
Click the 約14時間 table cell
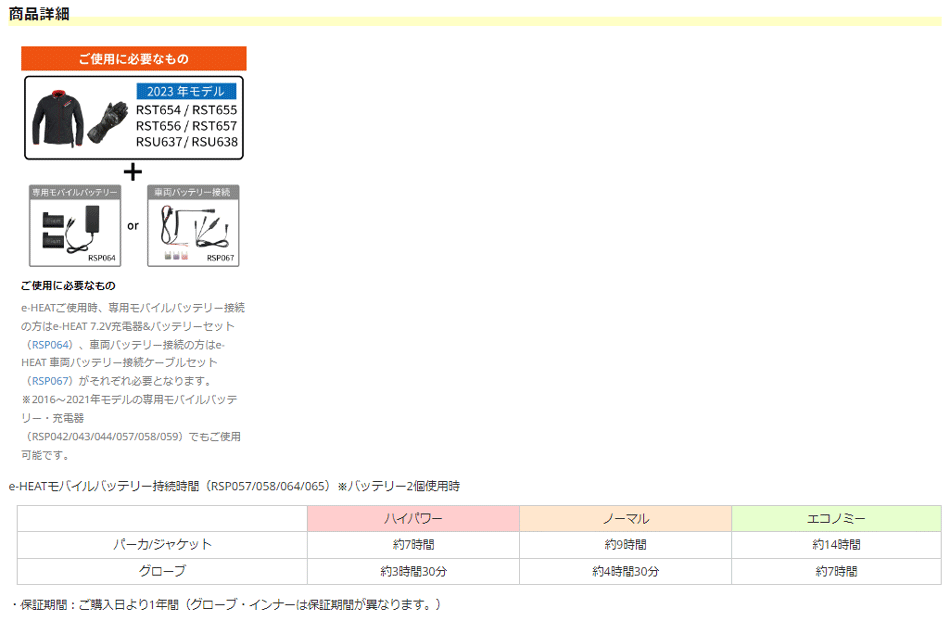[x=836, y=545]
